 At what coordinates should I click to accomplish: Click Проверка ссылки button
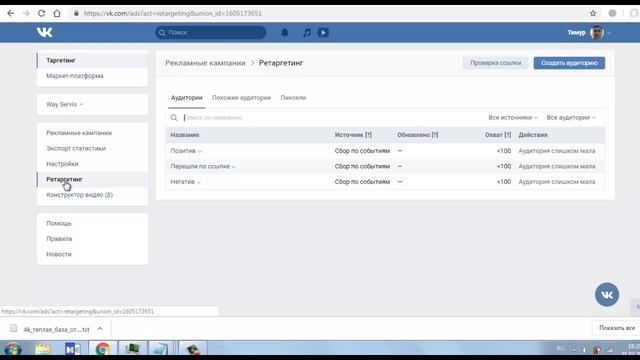496,63
